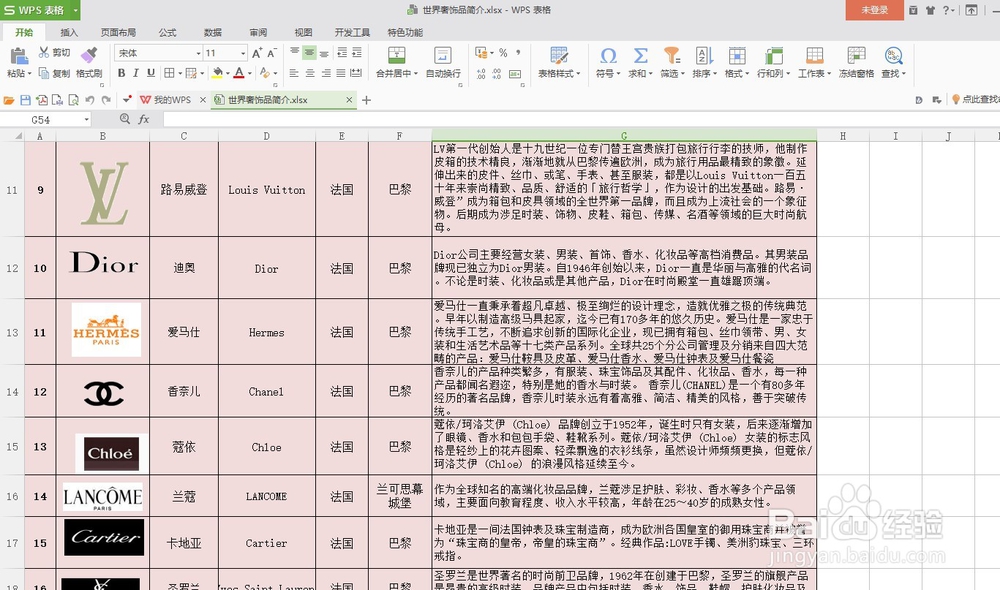Switch to the 数据 (Data) tab
Image resolution: width=1000 pixels, height=590 pixels.
[x=213, y=33]
